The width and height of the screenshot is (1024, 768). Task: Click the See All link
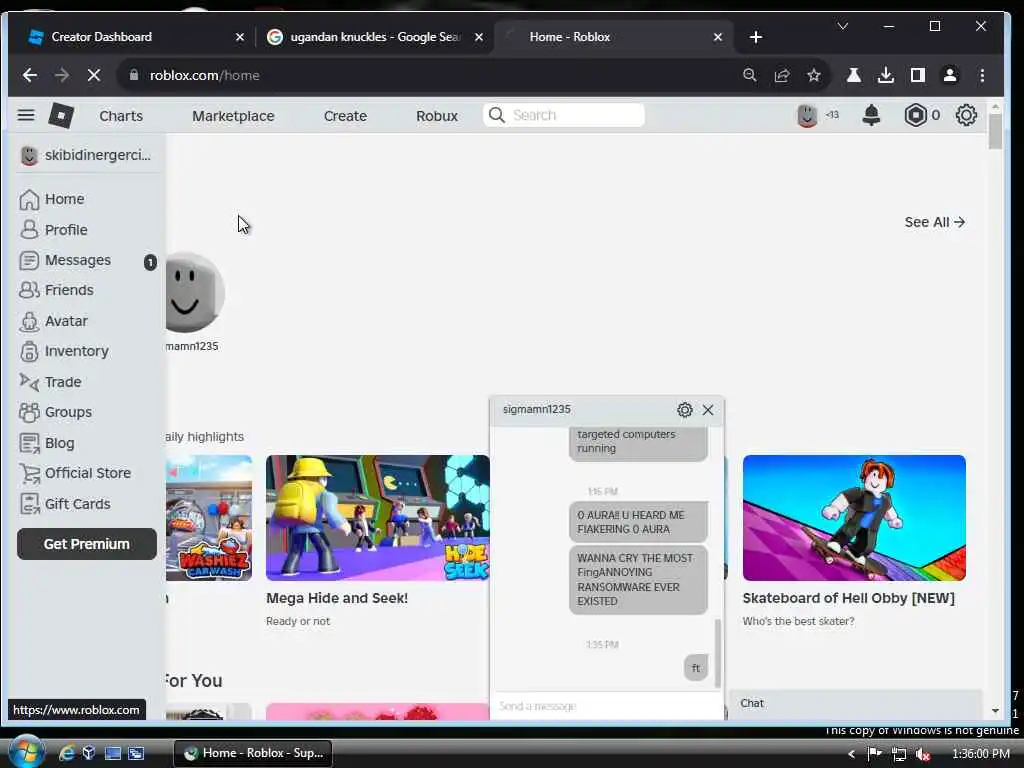[935, 222]
